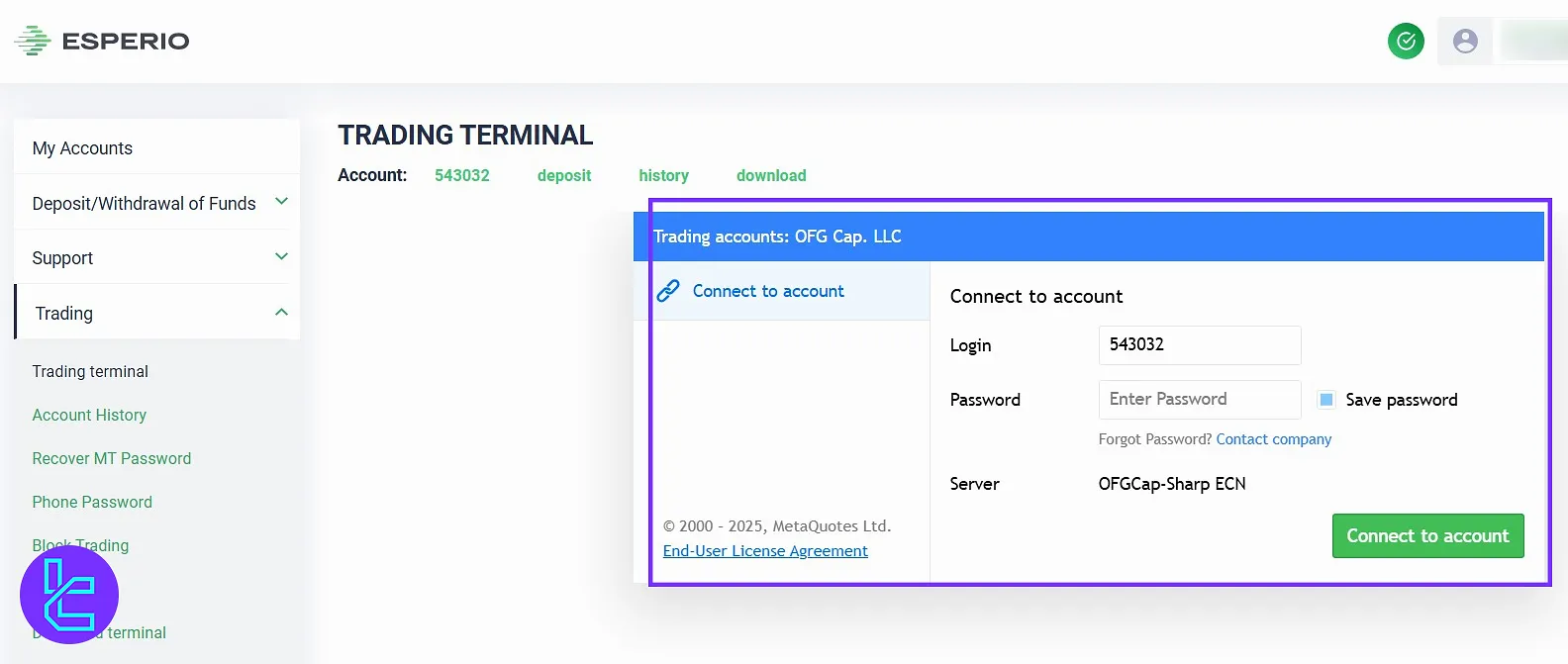
Task: Click the chain link icon beside Connect to account
Action: [x=668, y=291]
